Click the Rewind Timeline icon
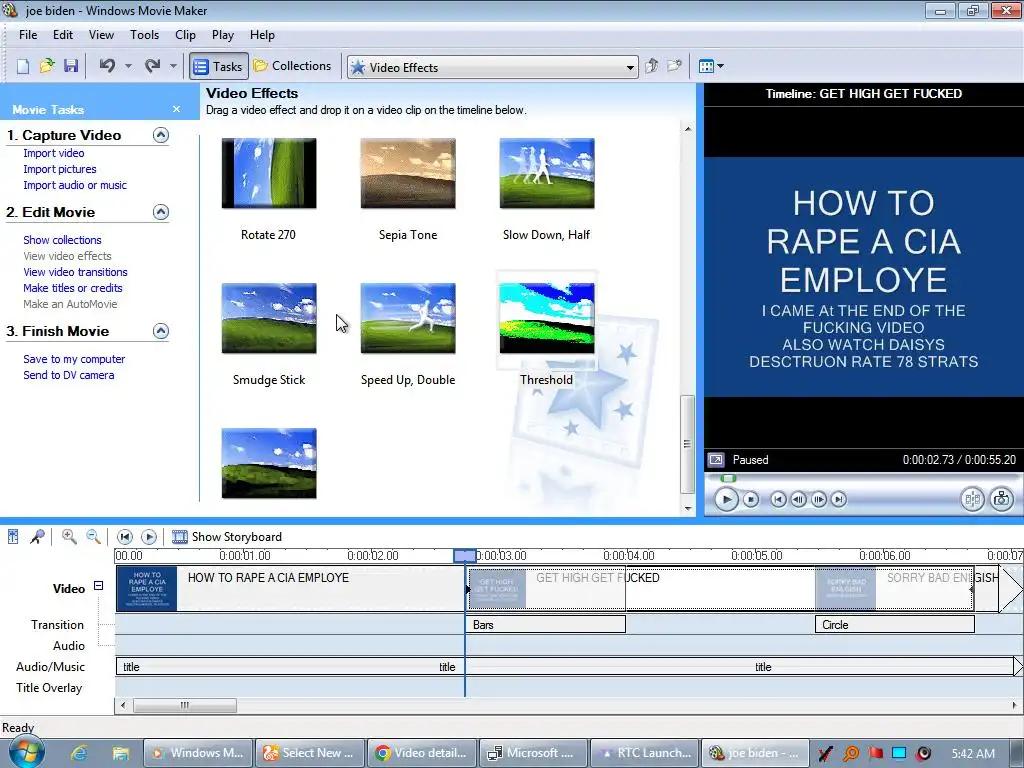 pyautogui.click(x=124, y=537)
